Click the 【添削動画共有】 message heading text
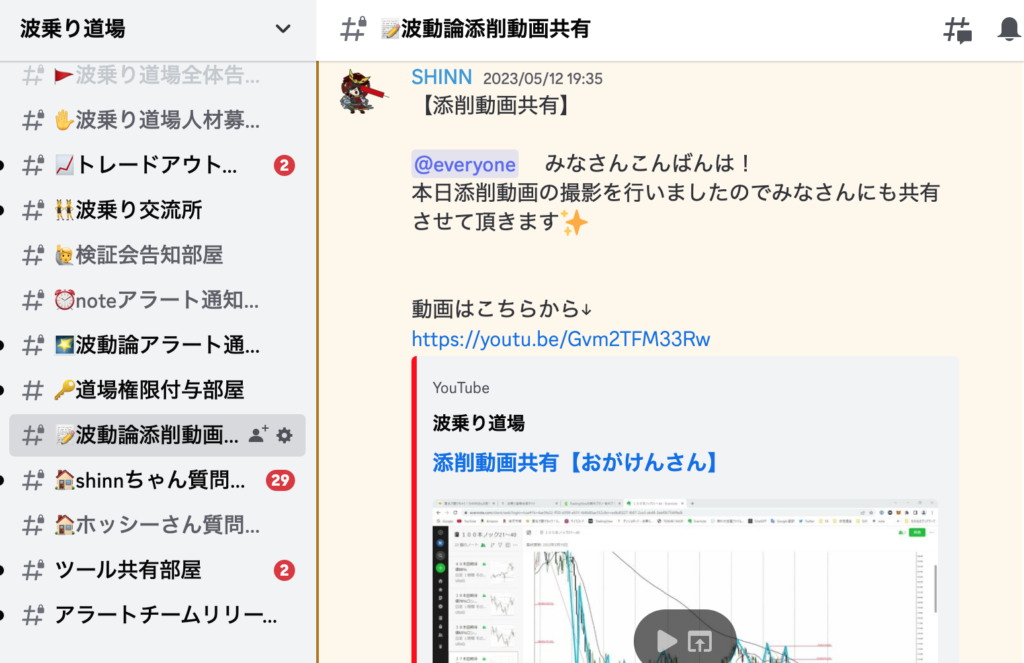1024x663 pixels. (x=495, y=105)
